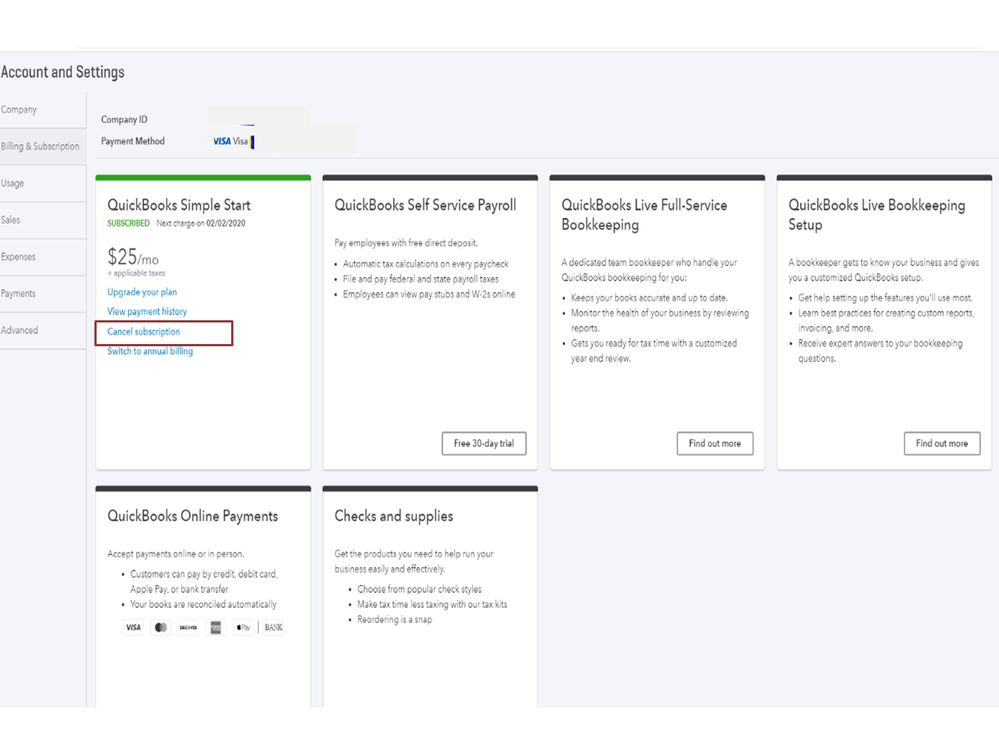Screen dimensions: 999x749
Task: Click the American Express card icon
Action: coord(215,628)
